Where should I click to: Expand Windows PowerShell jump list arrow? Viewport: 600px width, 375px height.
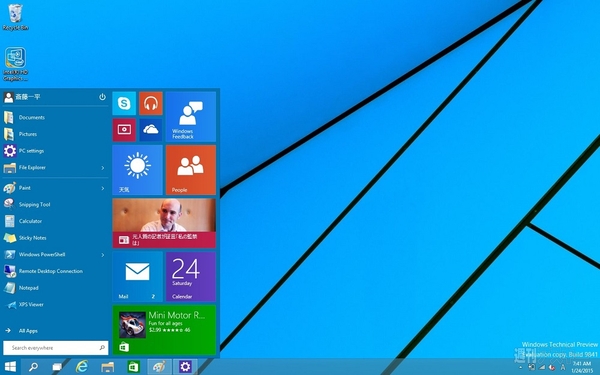coord(103,254)
